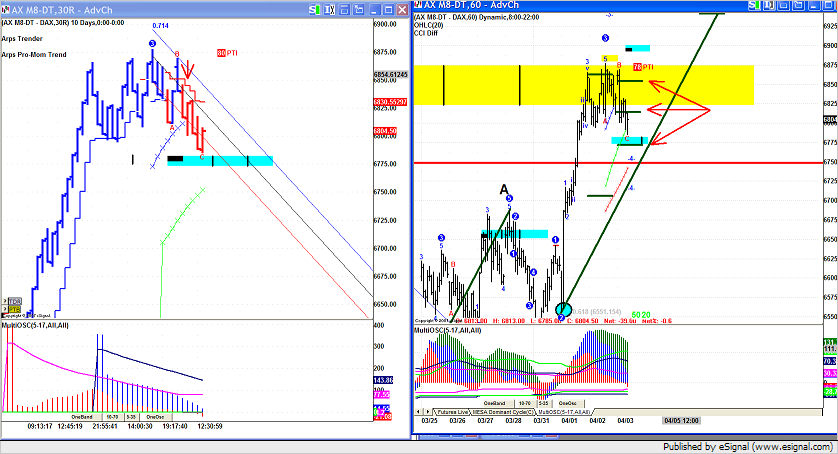Click the large yellow highlighted price zone
The width and height of the screenshot is (838, 454).
tap(500, 85)
